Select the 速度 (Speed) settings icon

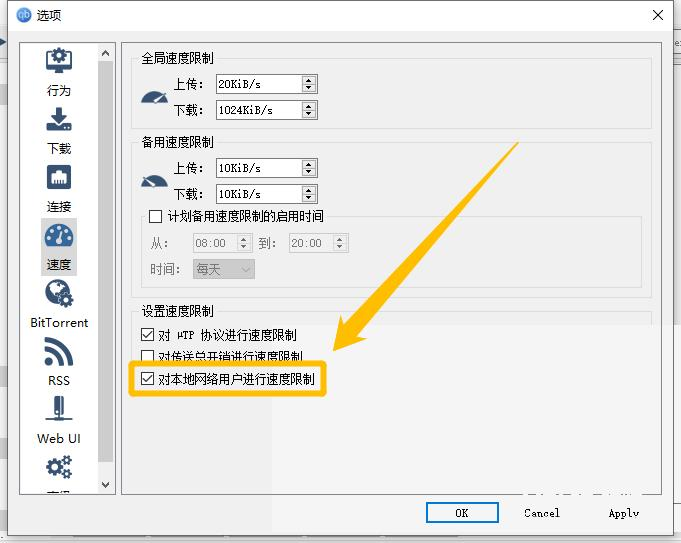coord(59,236)
